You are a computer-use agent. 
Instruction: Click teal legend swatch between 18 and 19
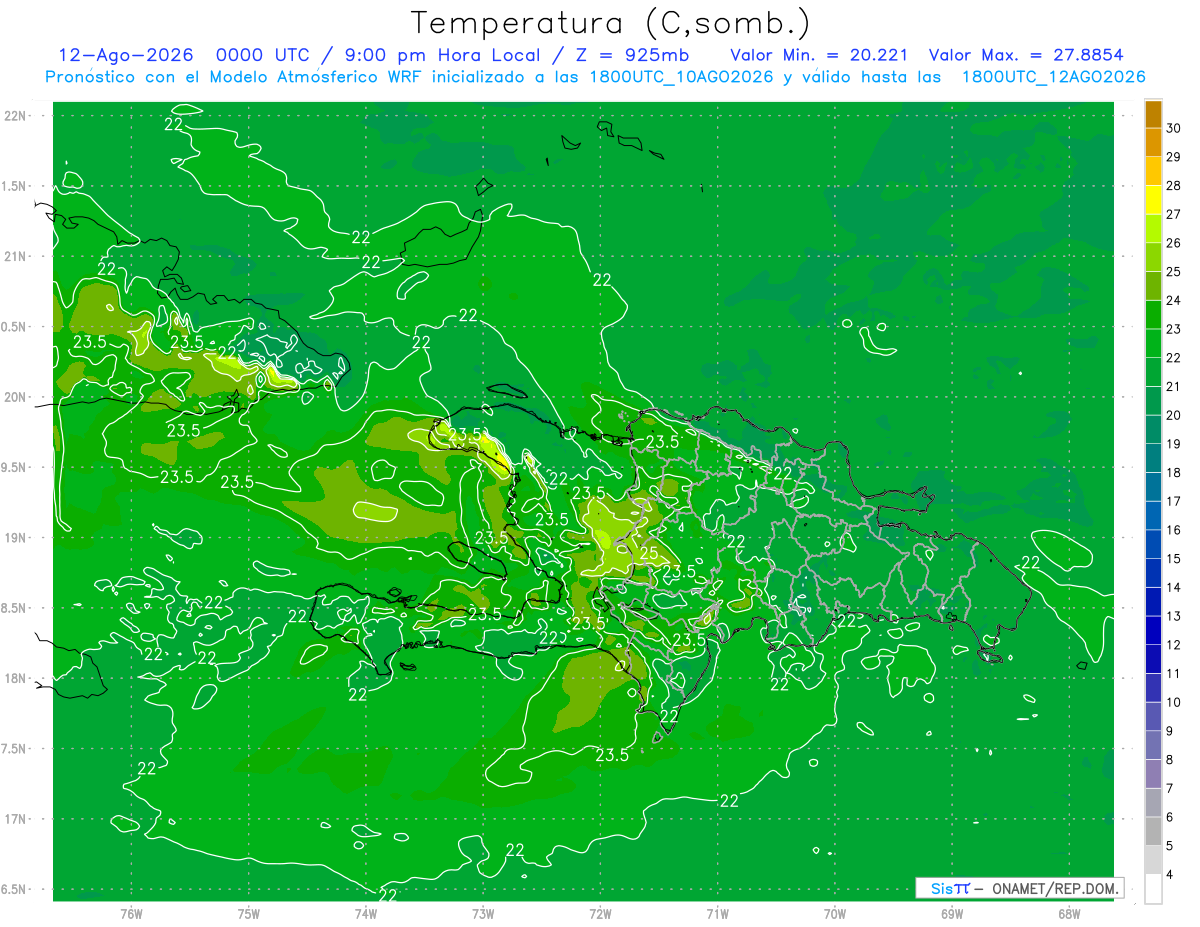point(1153,458)
